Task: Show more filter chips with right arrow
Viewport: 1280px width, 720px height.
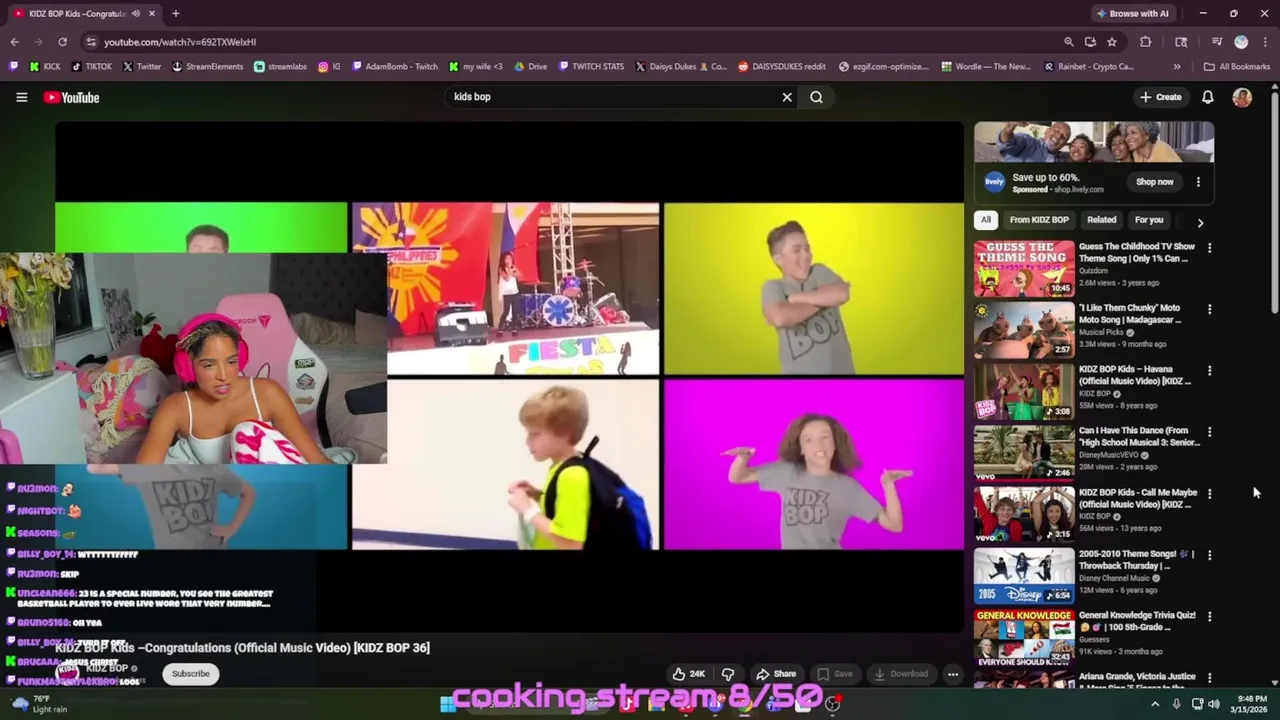Action: pos(1200,222)
